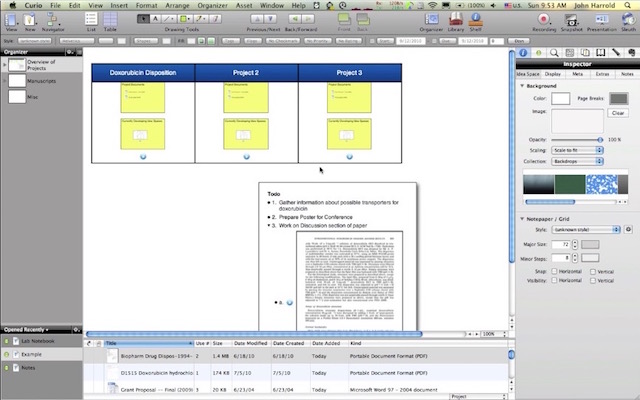Start Recording from the toolbar
The width and height of the screenshot is (640, 400).
(544, 20)
